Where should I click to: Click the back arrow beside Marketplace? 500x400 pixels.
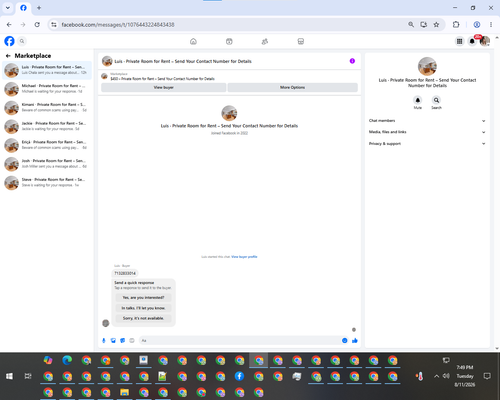(8, 56)
